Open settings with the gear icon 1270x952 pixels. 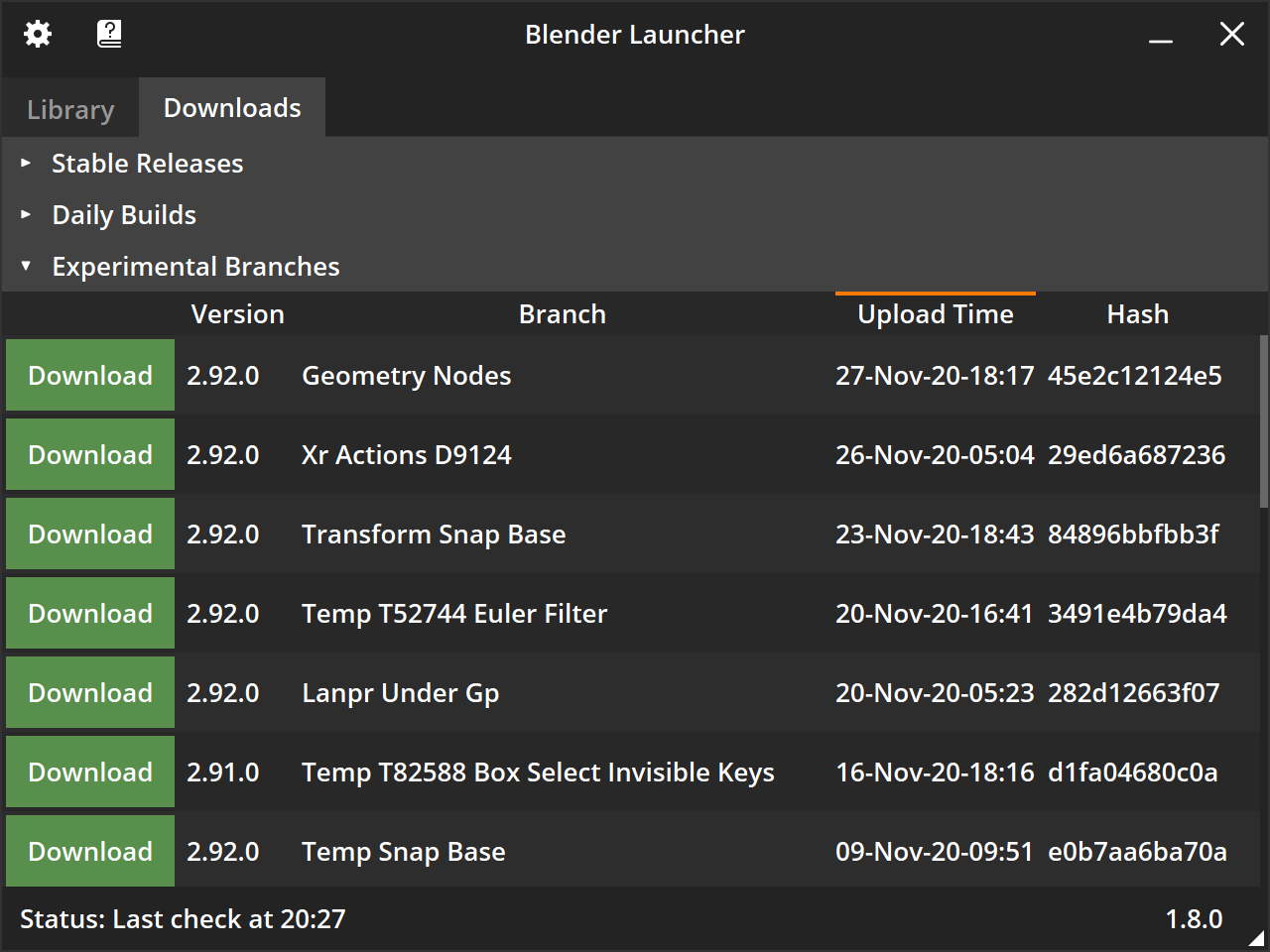[x=38, y=35]
